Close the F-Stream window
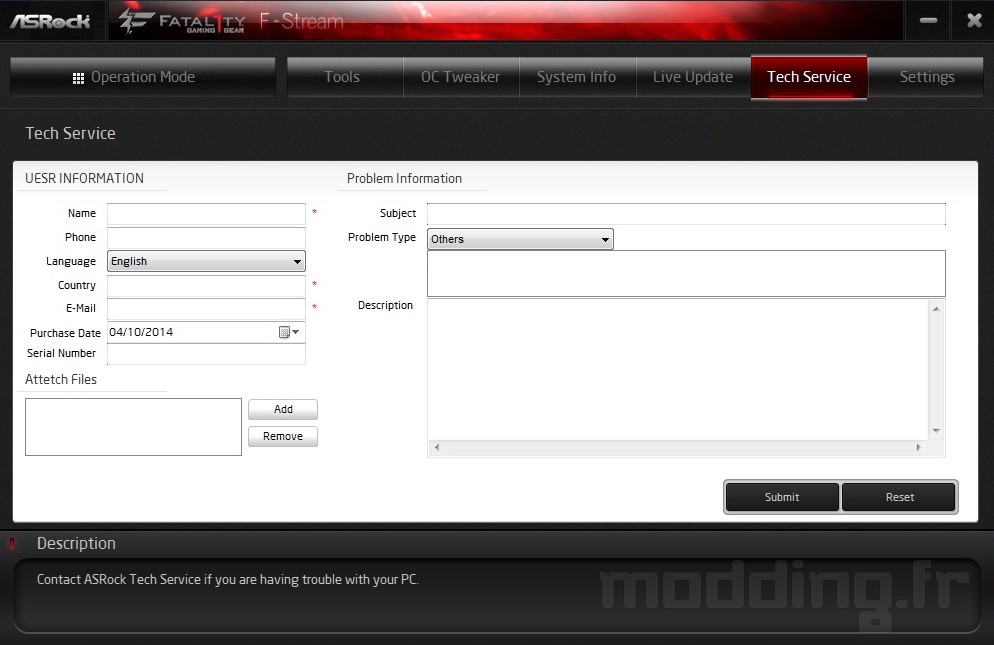 (x=974, y=20)
